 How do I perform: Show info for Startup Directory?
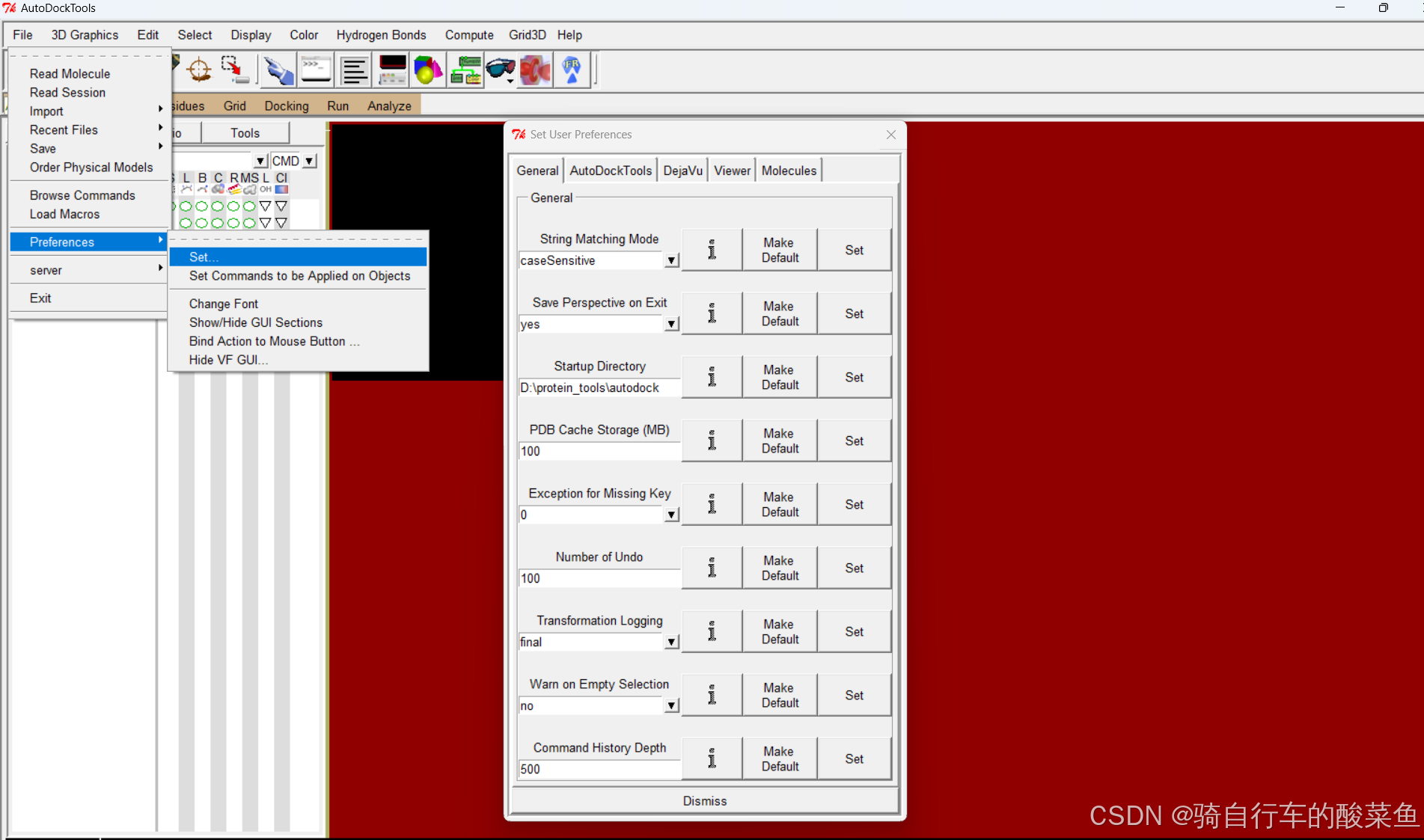pyautogui.click(x=712, y=377)
